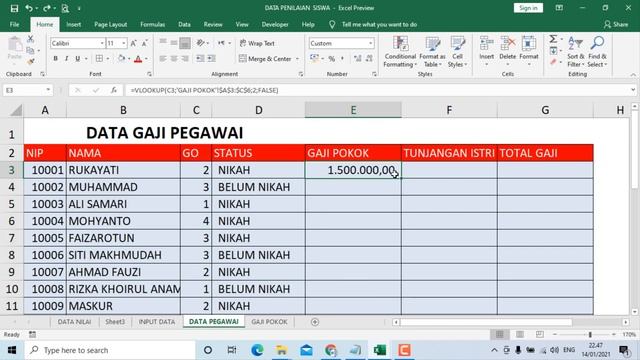Open Cell Styles gallery
Viewport: 640px width, 360px height.
457,52
